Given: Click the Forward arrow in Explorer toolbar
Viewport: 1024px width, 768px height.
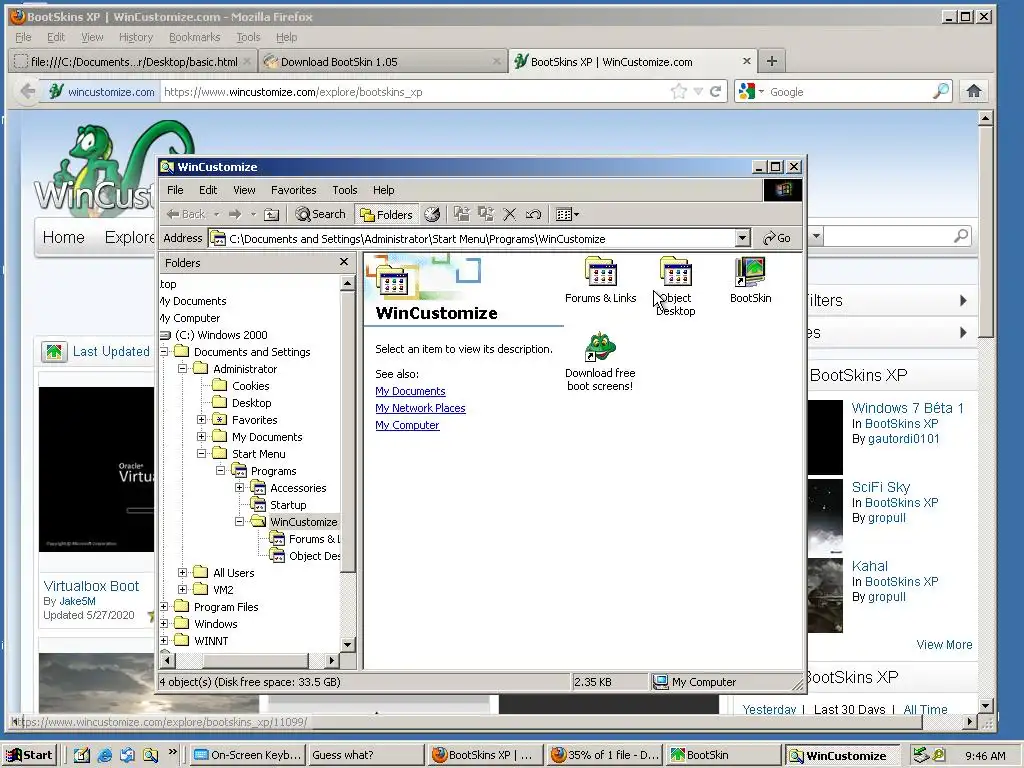Looking at the screenshot, I should click(236, 214).
